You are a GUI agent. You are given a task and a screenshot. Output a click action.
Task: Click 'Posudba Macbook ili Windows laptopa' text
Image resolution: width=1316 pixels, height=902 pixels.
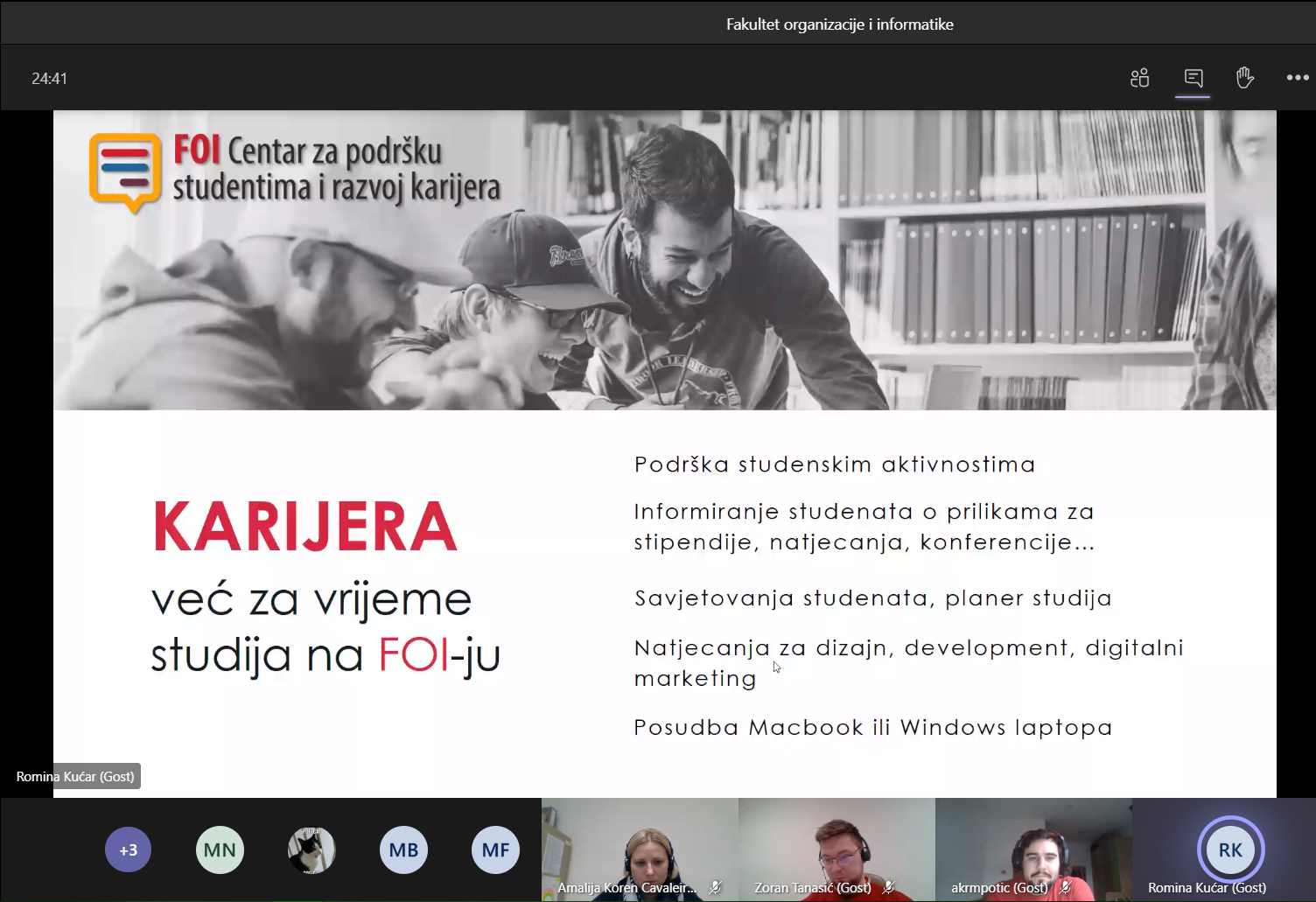pos(873,728)
